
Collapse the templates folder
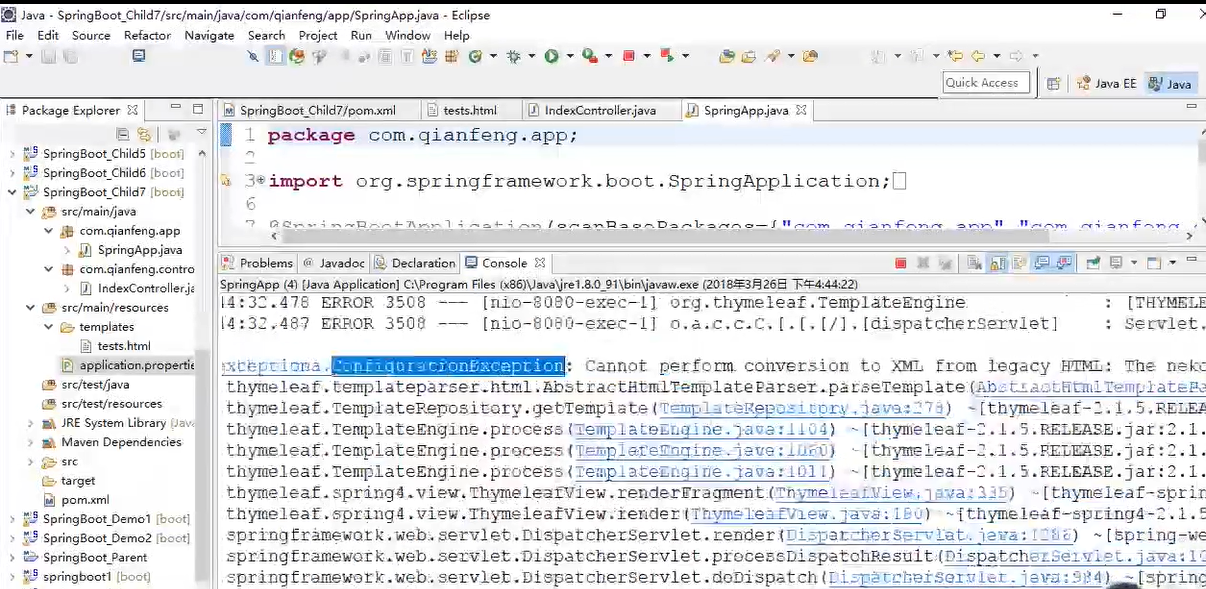point(48,327)
